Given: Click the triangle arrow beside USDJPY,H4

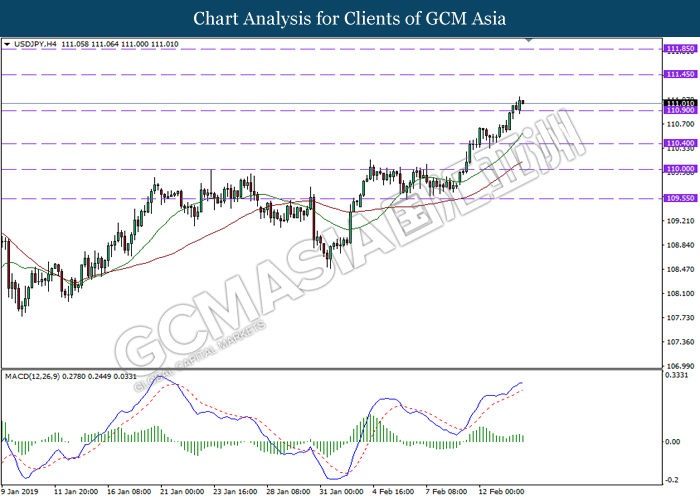Looking at the screenshot, I should click(x=7, y=45).
